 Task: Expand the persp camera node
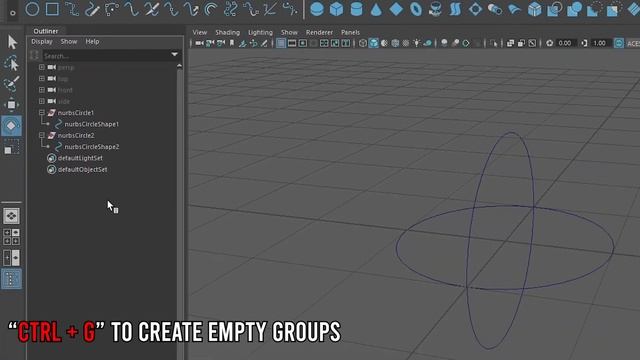coord(42,67)
